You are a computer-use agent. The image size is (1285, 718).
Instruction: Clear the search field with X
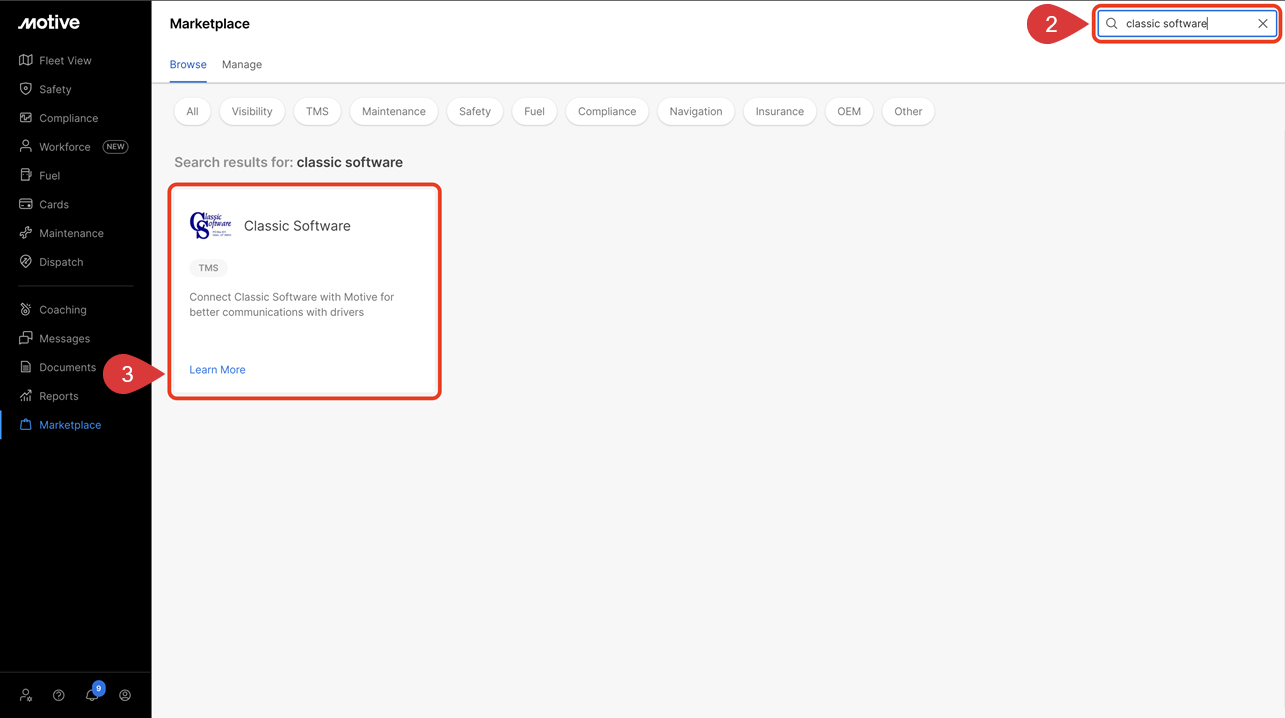click(x=1263, y=24)
